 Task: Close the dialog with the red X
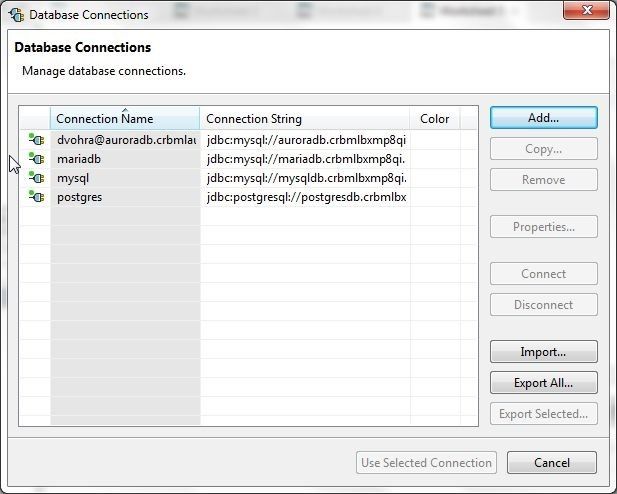pos(586,10)
